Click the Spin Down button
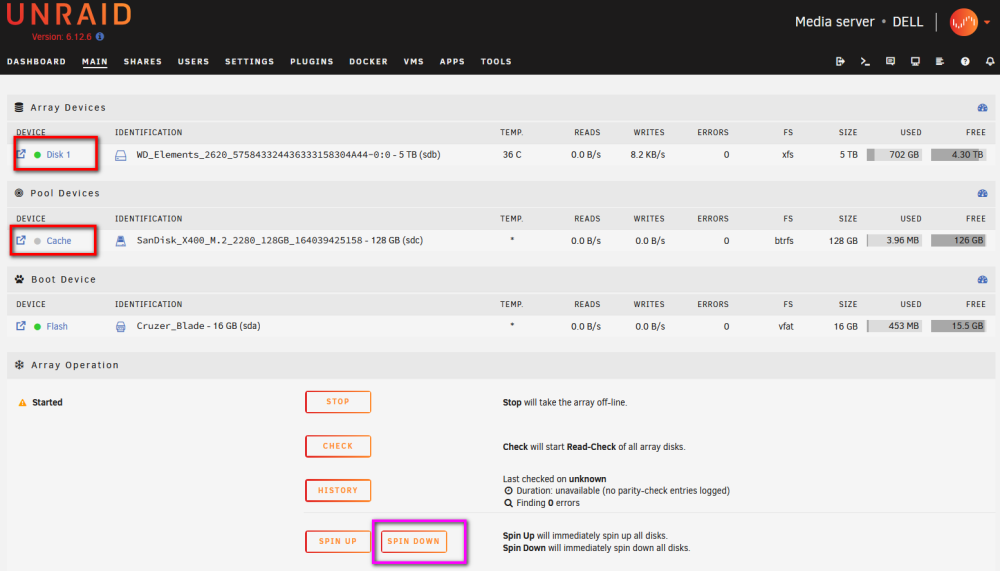The height and width of the screenshot is (571, 1000). tap(414, 541)
